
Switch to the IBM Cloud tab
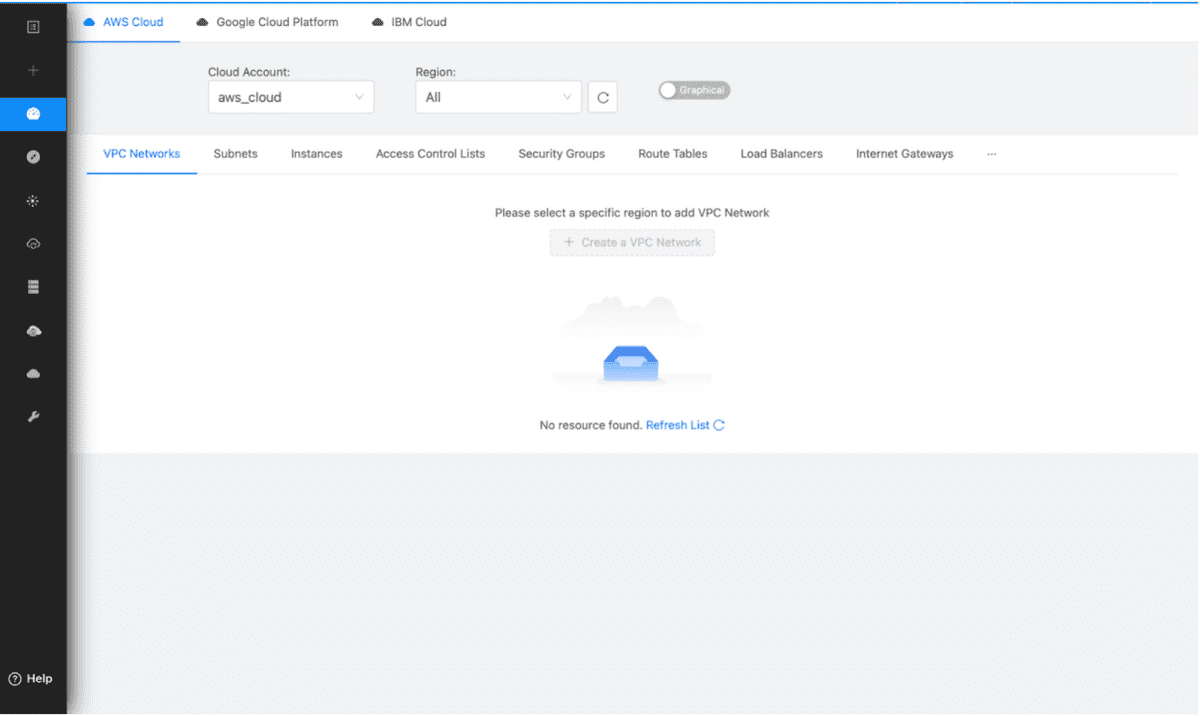click(410, 22)
